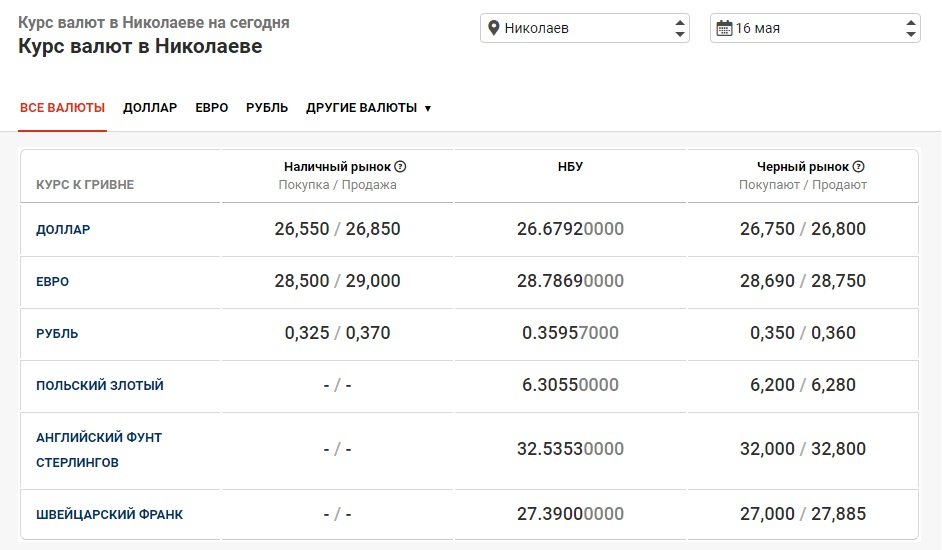This screenshot has width=942, height=550.
Task: Expand the Другие валюты menu
Action: tap(368, 108)
